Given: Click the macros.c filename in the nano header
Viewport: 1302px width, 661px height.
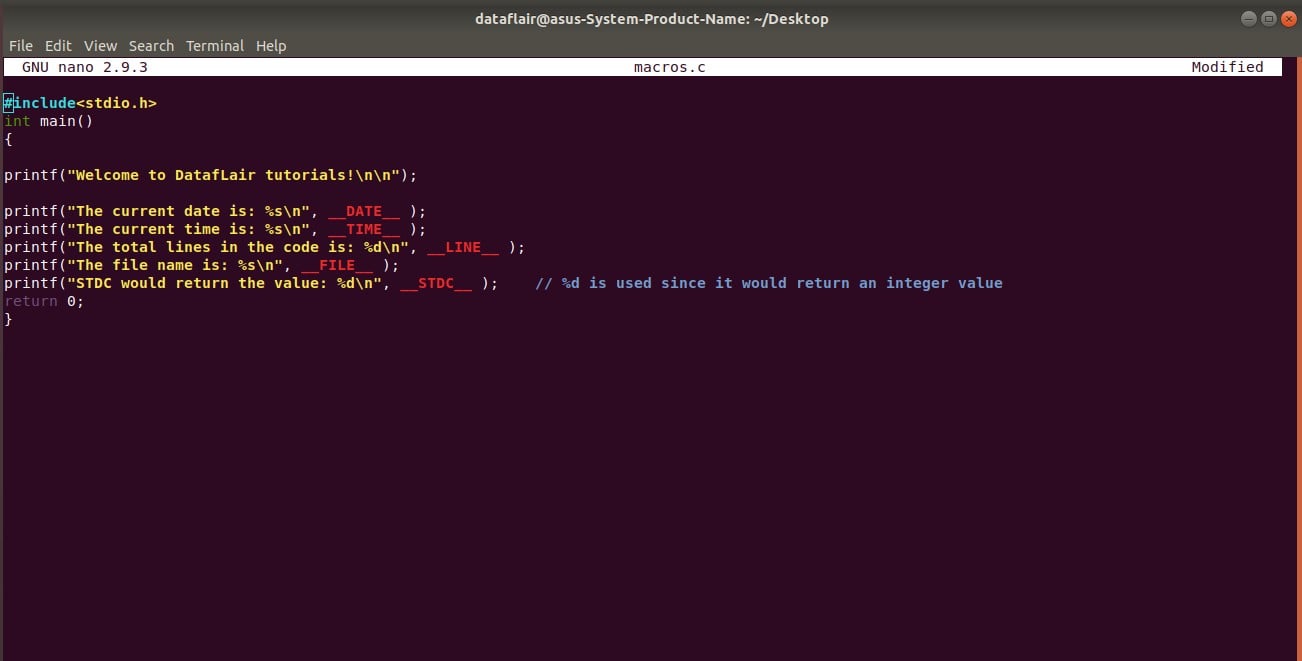Looking at the screenshot, I should pyautogui.click(x=669, y=66).
